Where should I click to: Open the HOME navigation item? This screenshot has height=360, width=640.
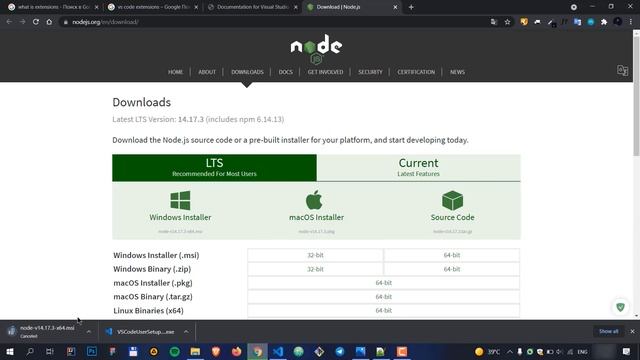(176, 72)
